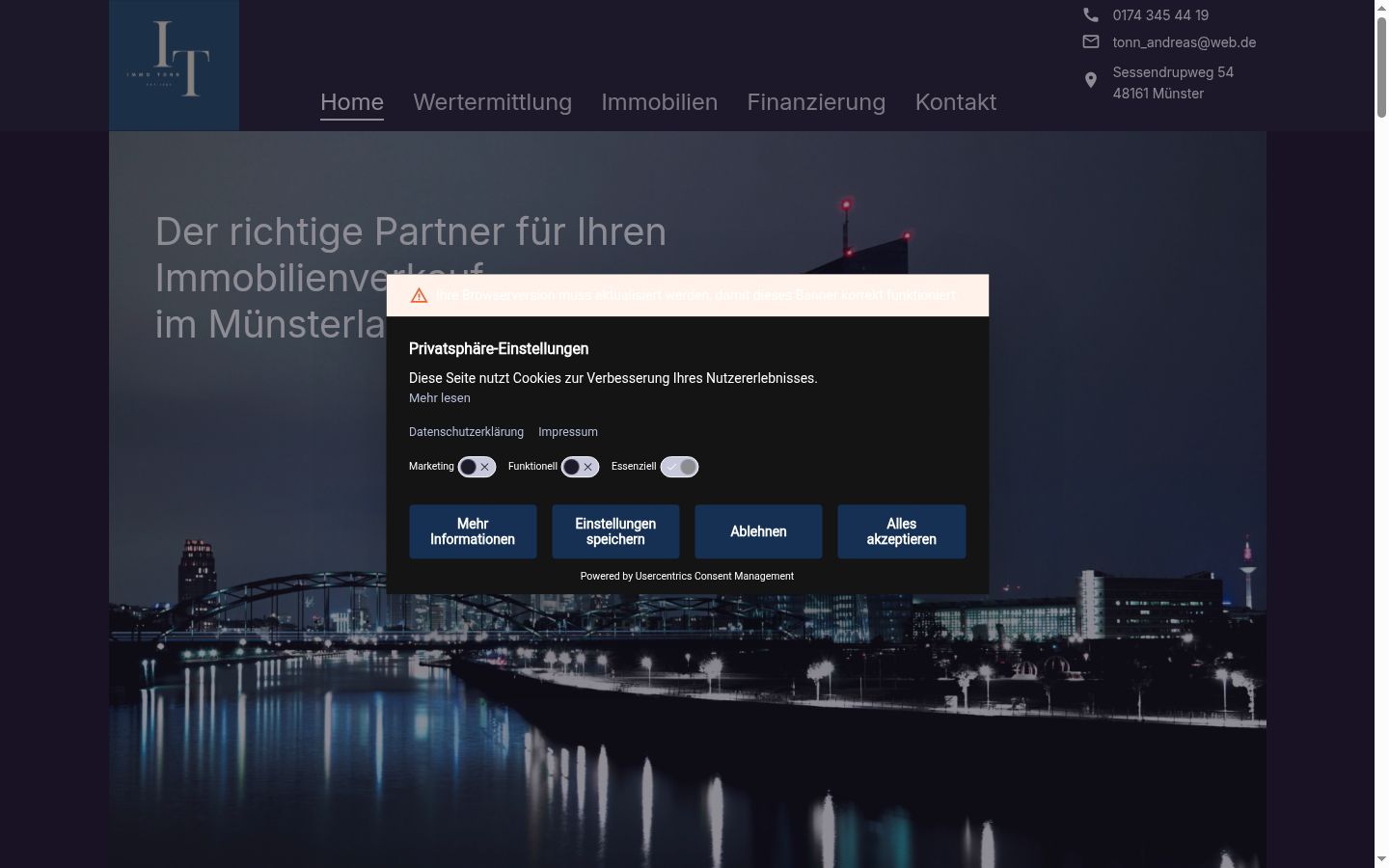Expand the Mehr lesen link
This screenshot has height=868, width=1389.
tap(440, 398)
